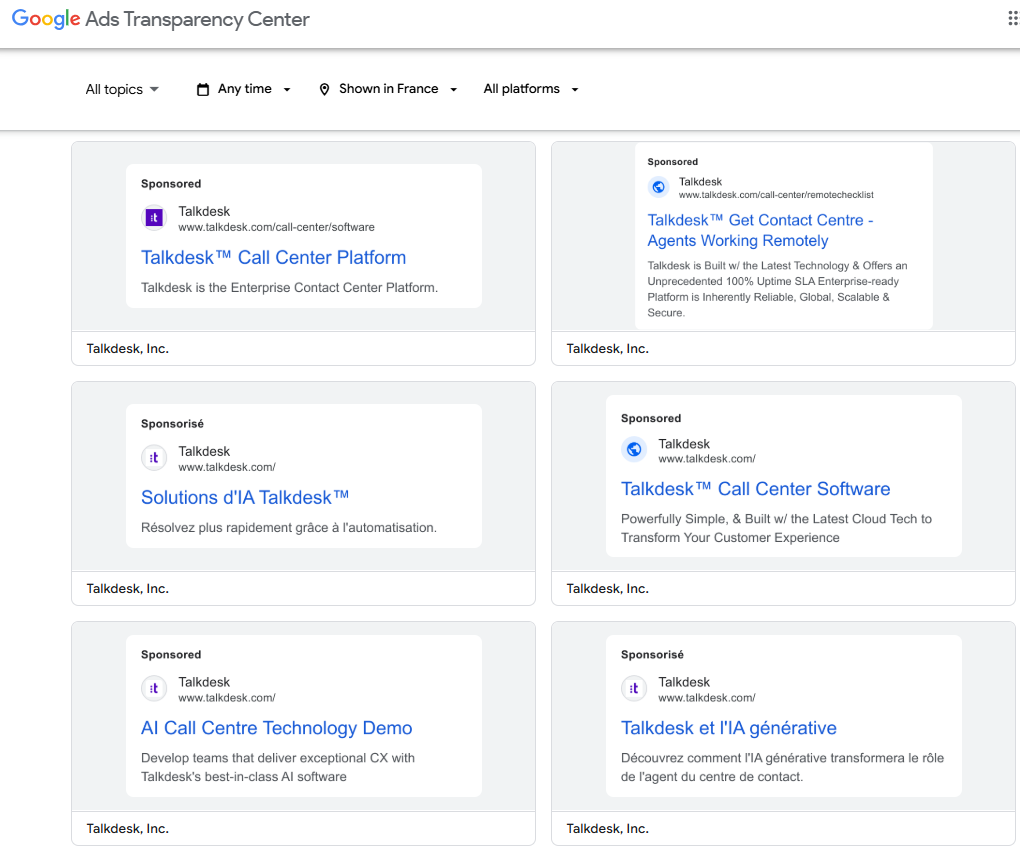Click 'Découvrez comment l'IA générative' description

[782, 767]
